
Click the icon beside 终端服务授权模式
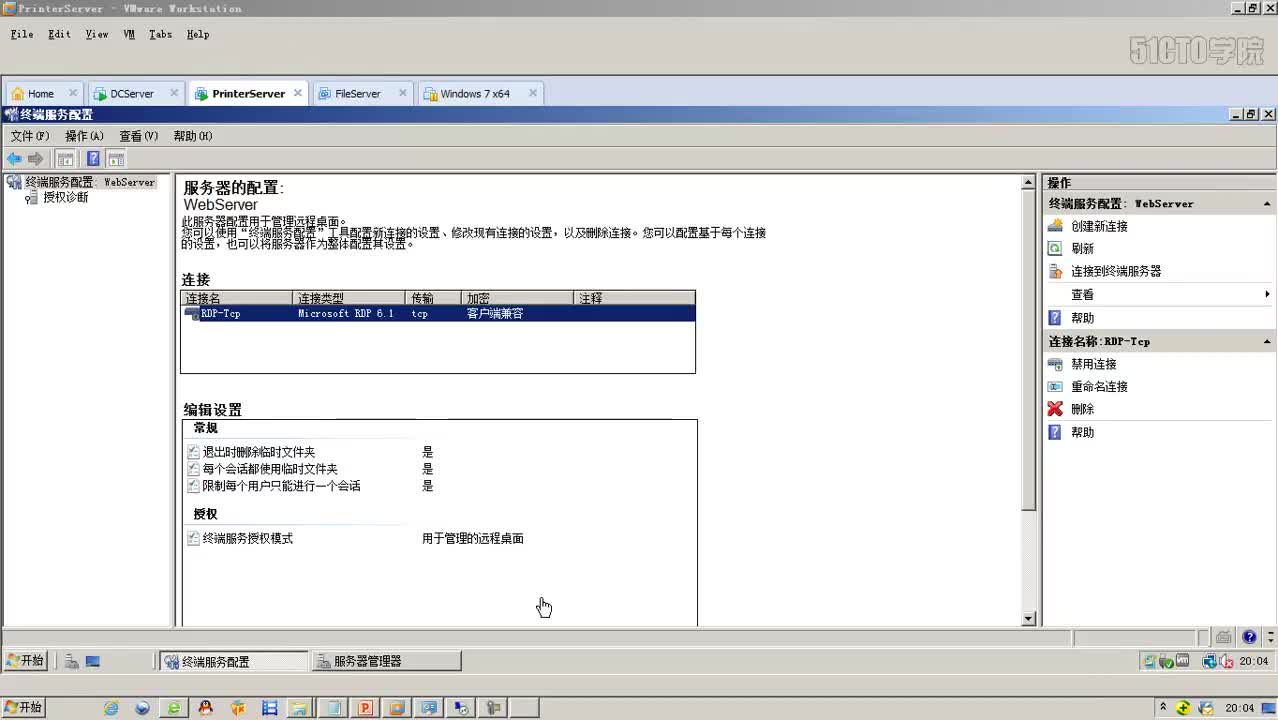194,538
